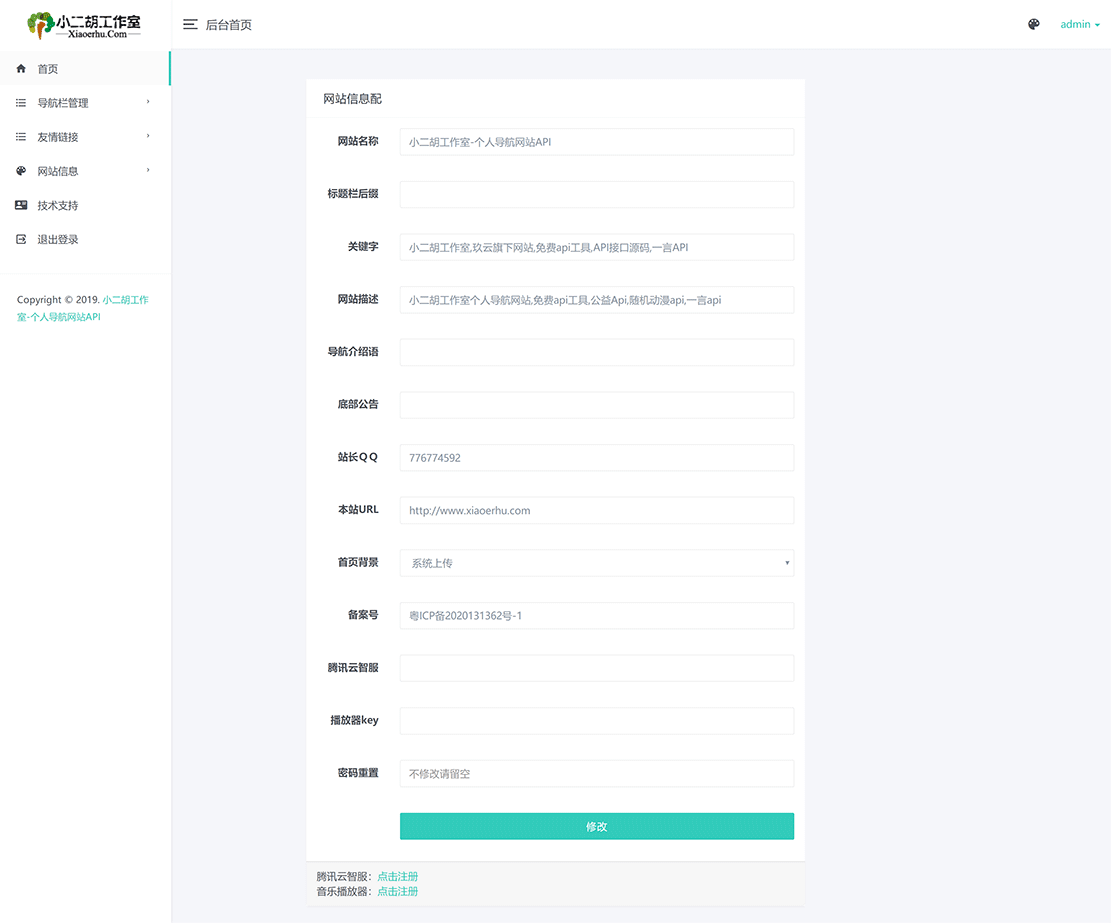Click the logout icon beside 退出登录
The width and height of the screenshot is (1111, 923).
click(x=21, y=239)
